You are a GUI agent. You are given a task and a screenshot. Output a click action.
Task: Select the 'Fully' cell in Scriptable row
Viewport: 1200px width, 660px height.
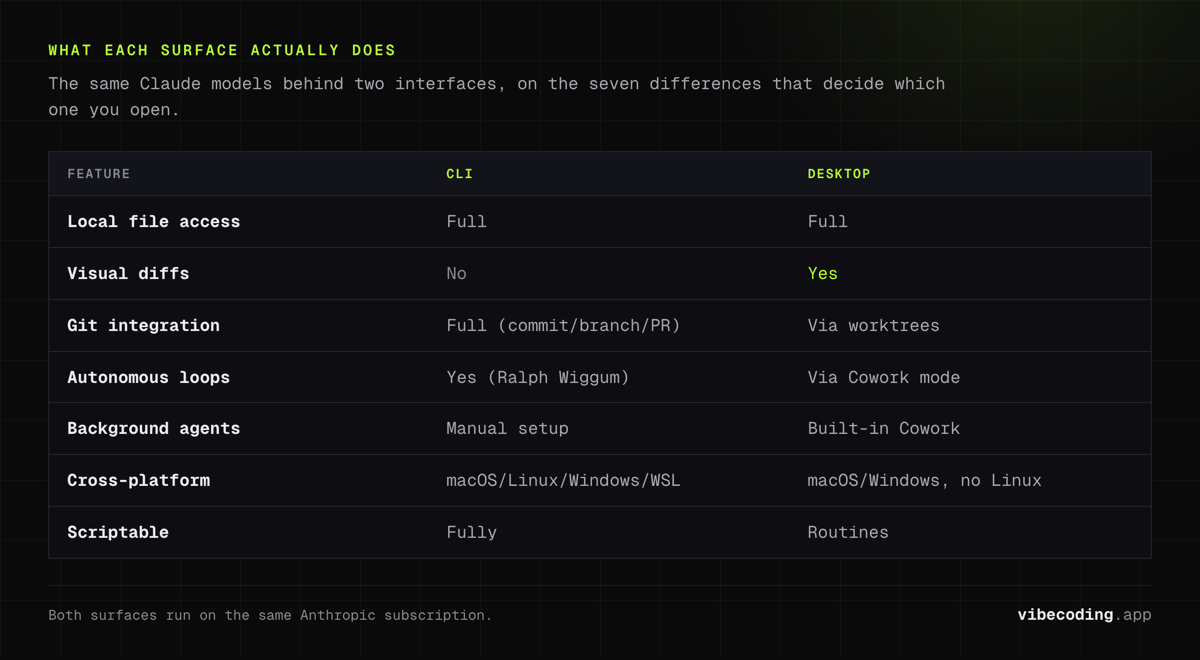[471, 533]
